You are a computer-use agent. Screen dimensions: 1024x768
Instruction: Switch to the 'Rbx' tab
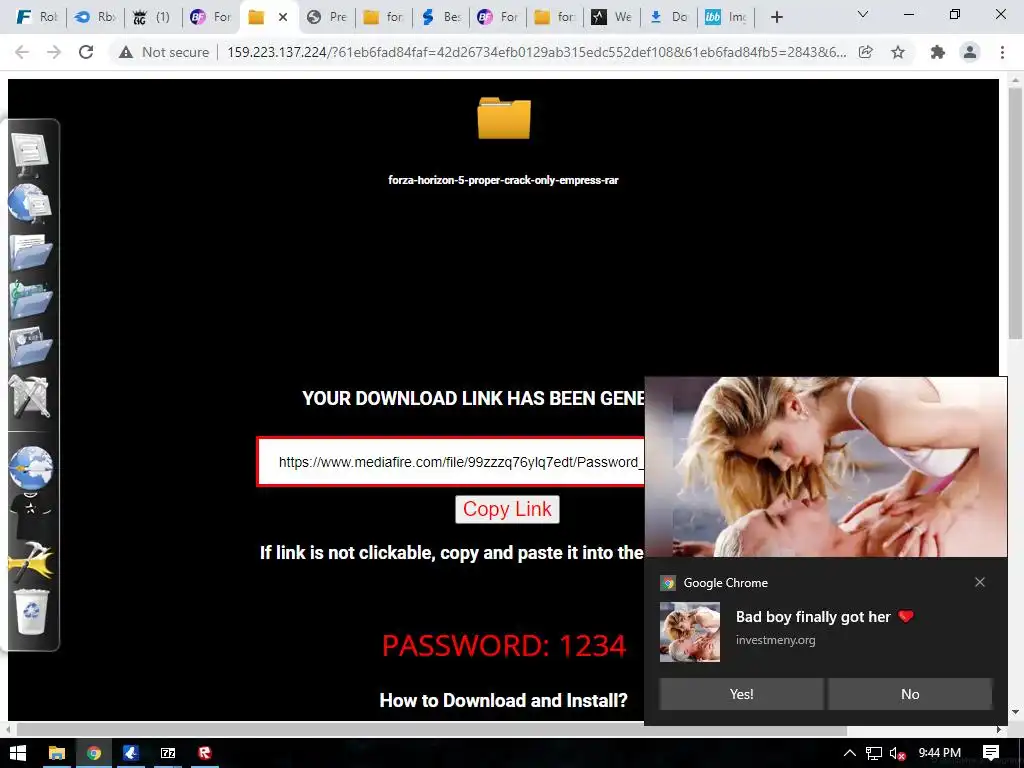coord(94,17)
